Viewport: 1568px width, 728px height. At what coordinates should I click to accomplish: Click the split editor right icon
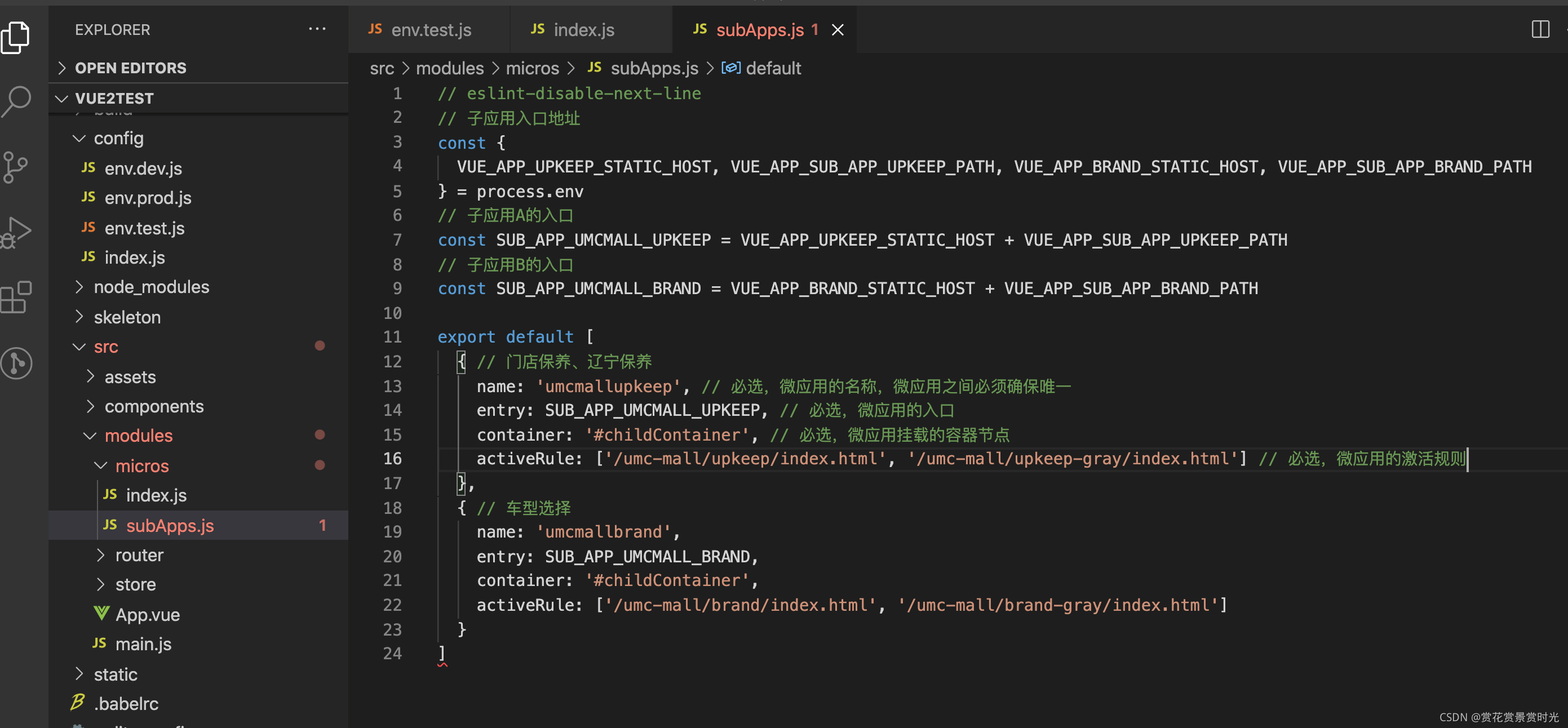coord(1540,29)
